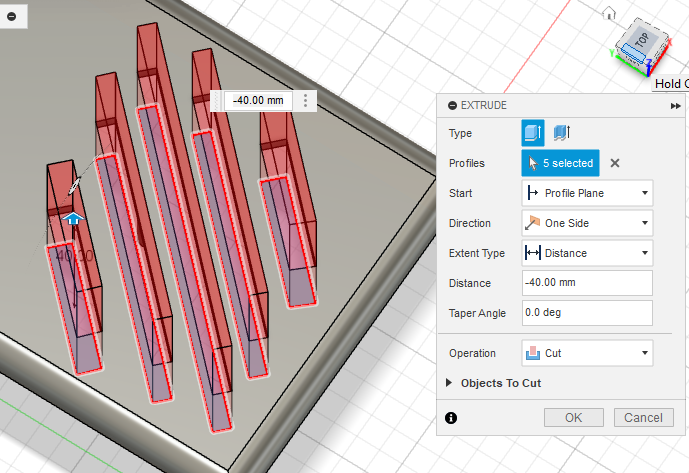Click the 5 selected profiles button
This screenshot has width=689, height=473.
[x=560, y=163]
